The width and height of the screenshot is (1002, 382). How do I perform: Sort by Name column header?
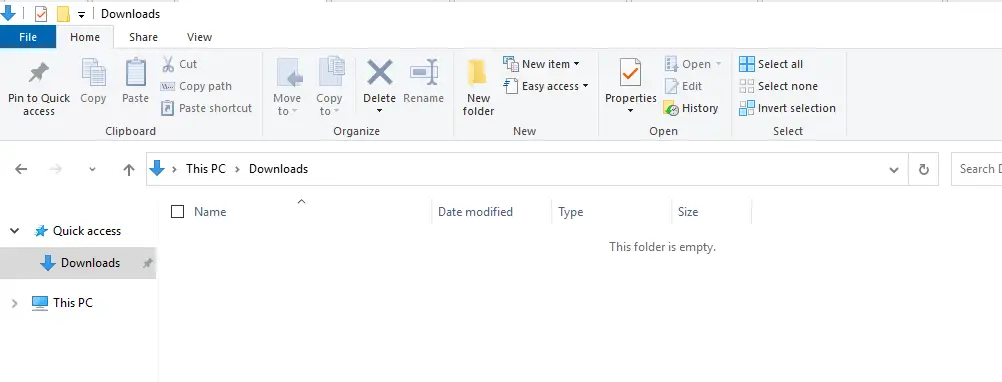coord(210,211)
